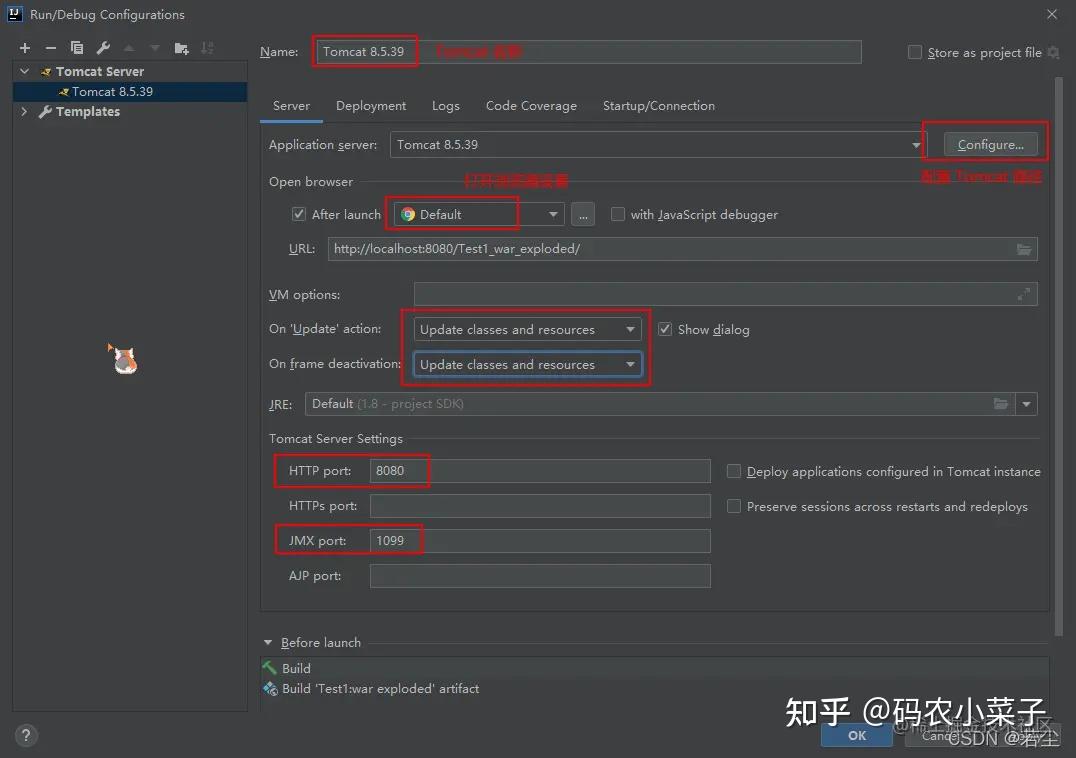Enable with JavaScript debugger
Screen dimensions: 1076x758
616,214
